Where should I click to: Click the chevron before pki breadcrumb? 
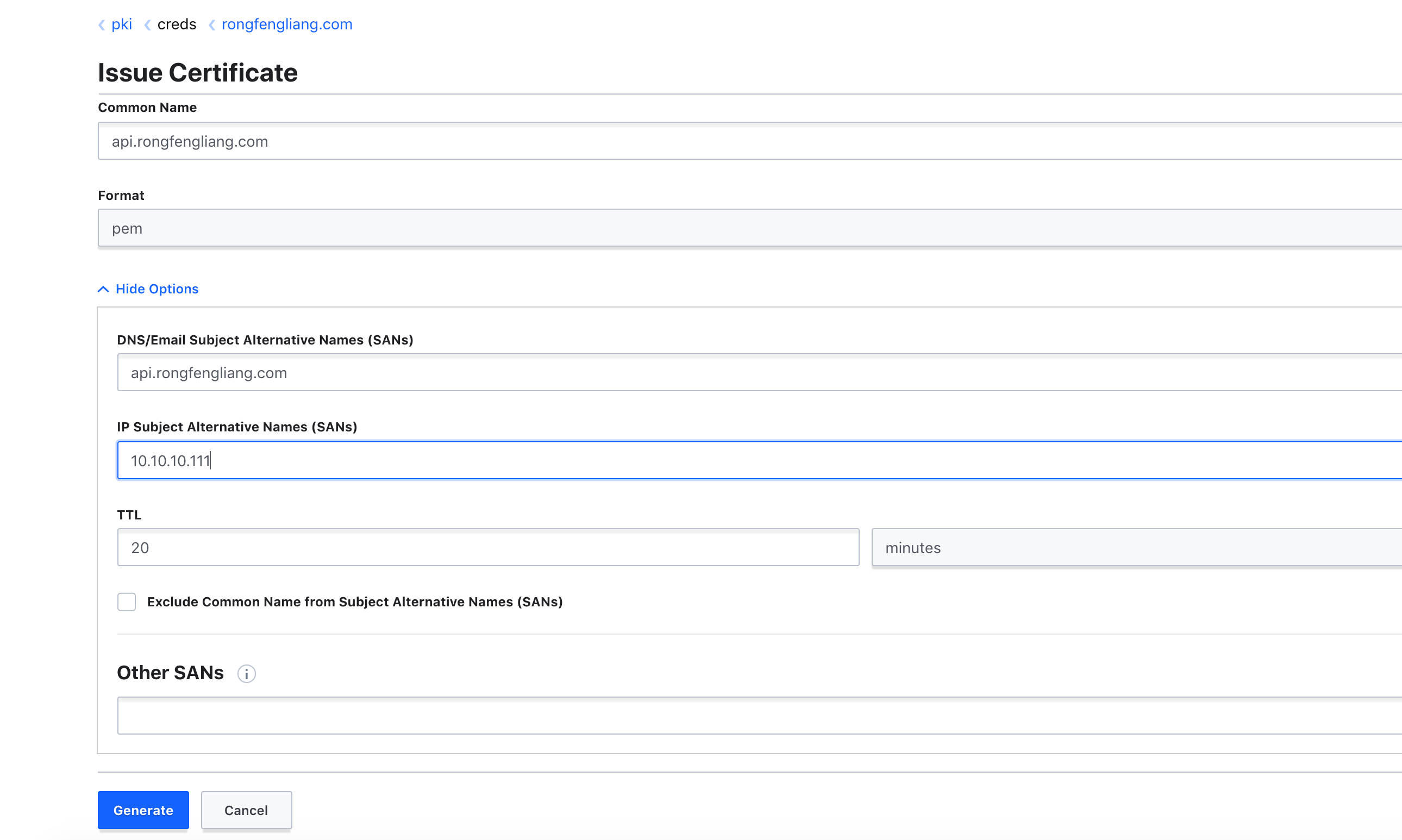pos(102,25)
